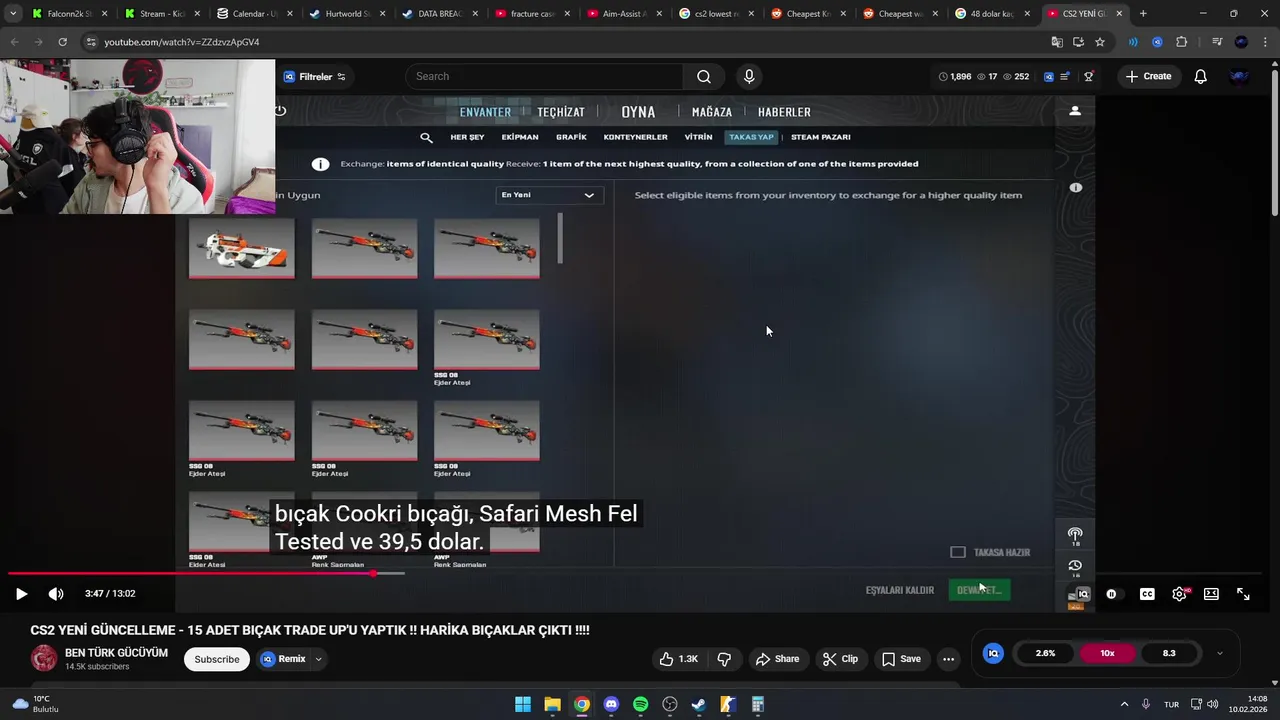Reload the page with the refresh button
Screen dimensions: 1280x720
pos(62,42)
